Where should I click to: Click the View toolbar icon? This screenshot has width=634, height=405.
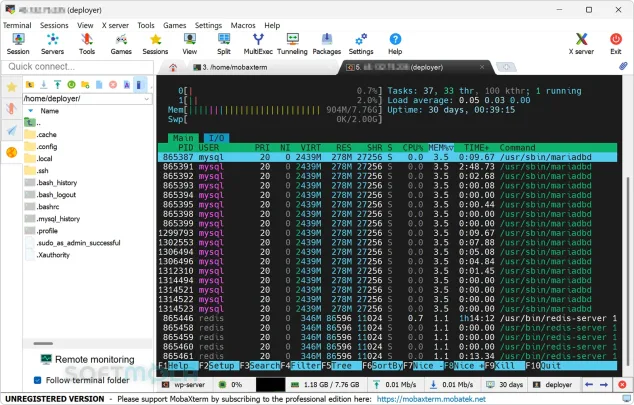point(190,44)
